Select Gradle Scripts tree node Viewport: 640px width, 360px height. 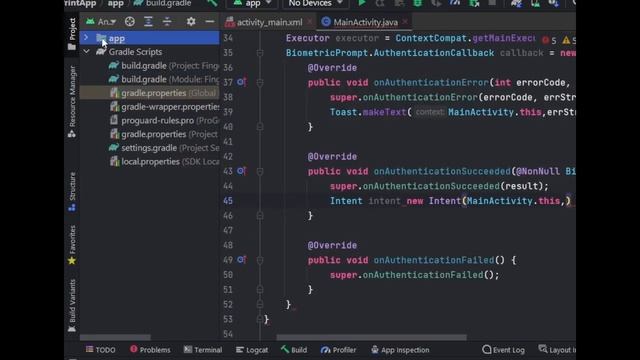[x=135, y=52]
